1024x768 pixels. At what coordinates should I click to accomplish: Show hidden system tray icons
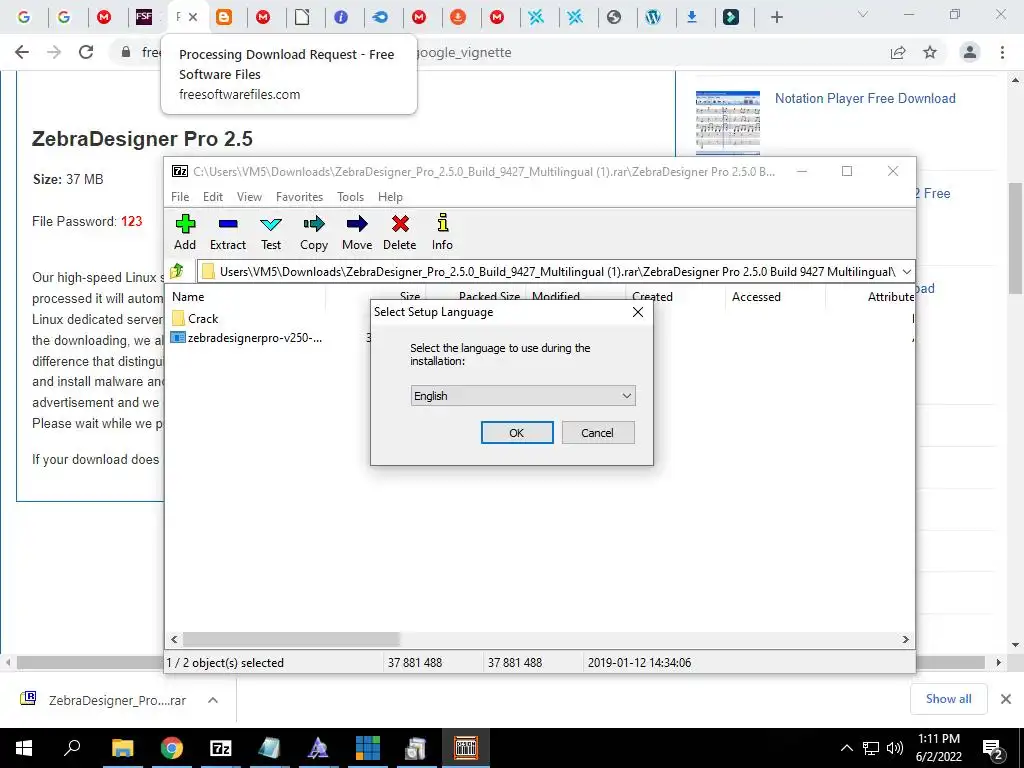[x=846, y=748]
